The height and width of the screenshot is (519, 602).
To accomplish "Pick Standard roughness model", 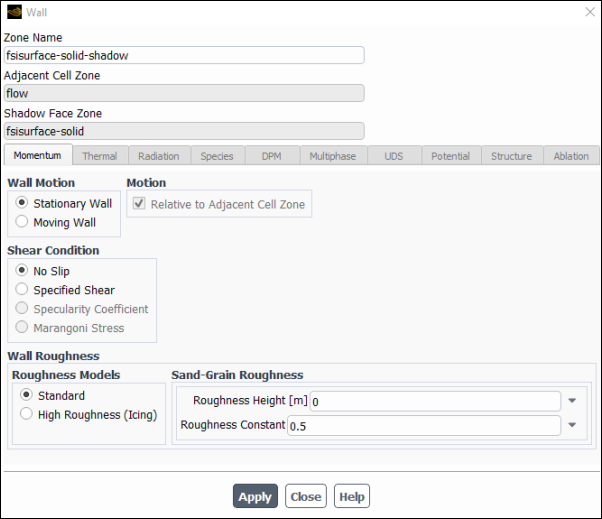I will pyautogui.click(x=26, y=395).
